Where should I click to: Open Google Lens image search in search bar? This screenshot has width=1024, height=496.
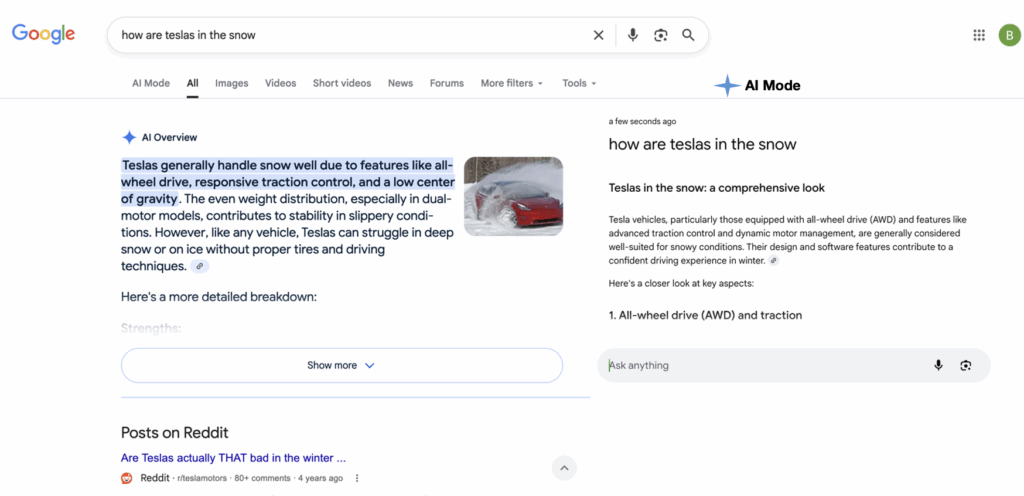pos(660,35)
